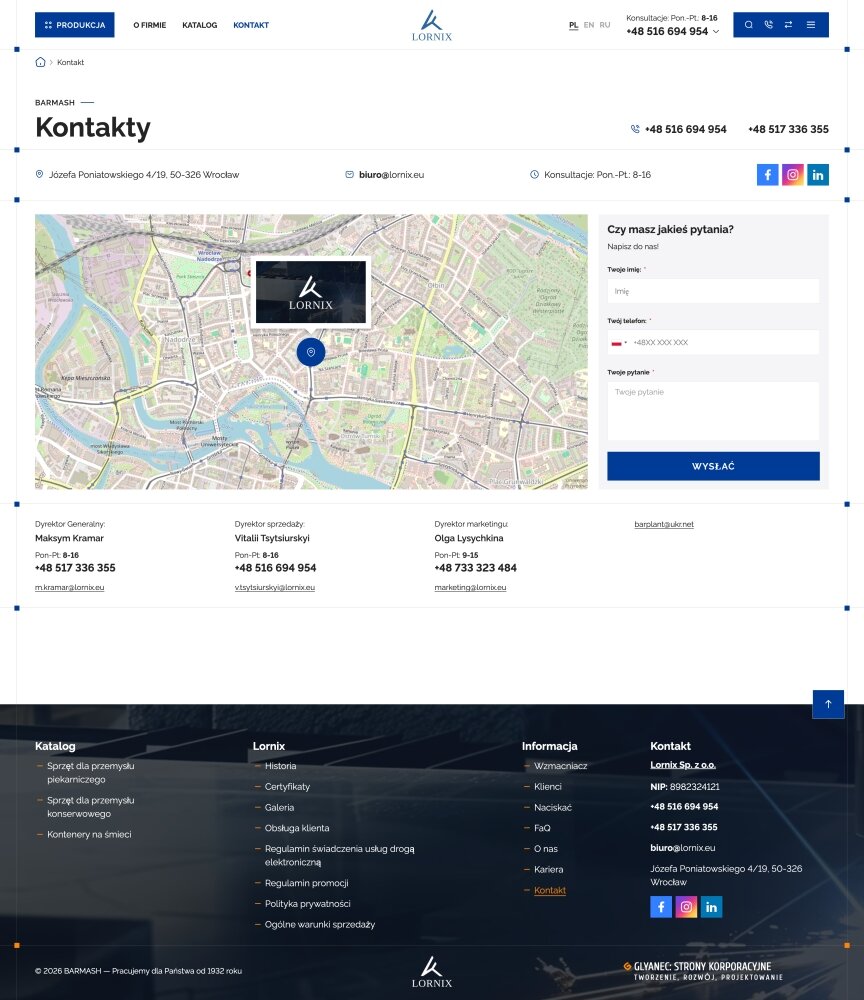Click the Lornix logo in the top header

[x=432, y=26]
